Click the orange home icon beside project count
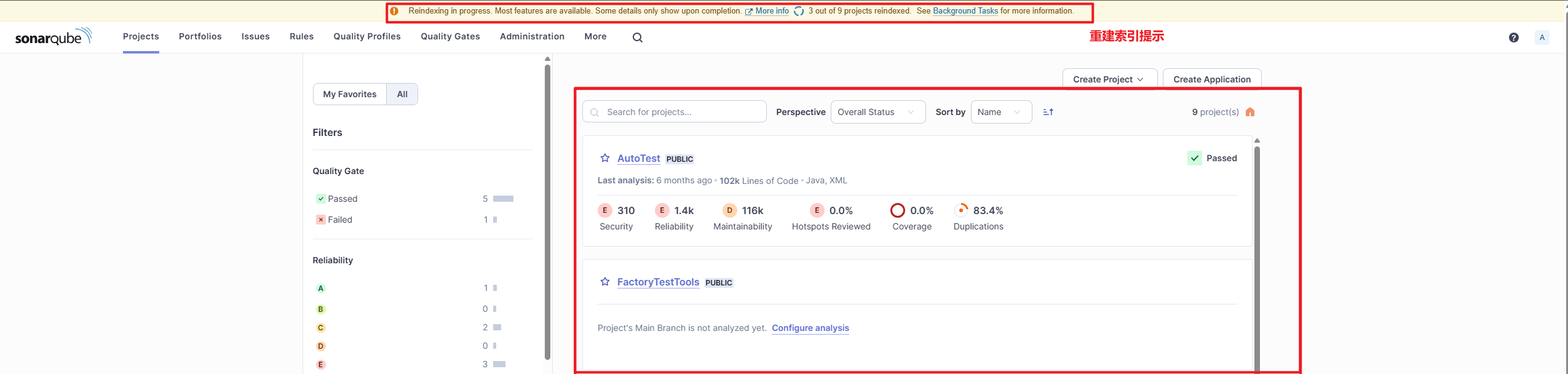Screen dimensions: 1568x374 coord(1250,112)
